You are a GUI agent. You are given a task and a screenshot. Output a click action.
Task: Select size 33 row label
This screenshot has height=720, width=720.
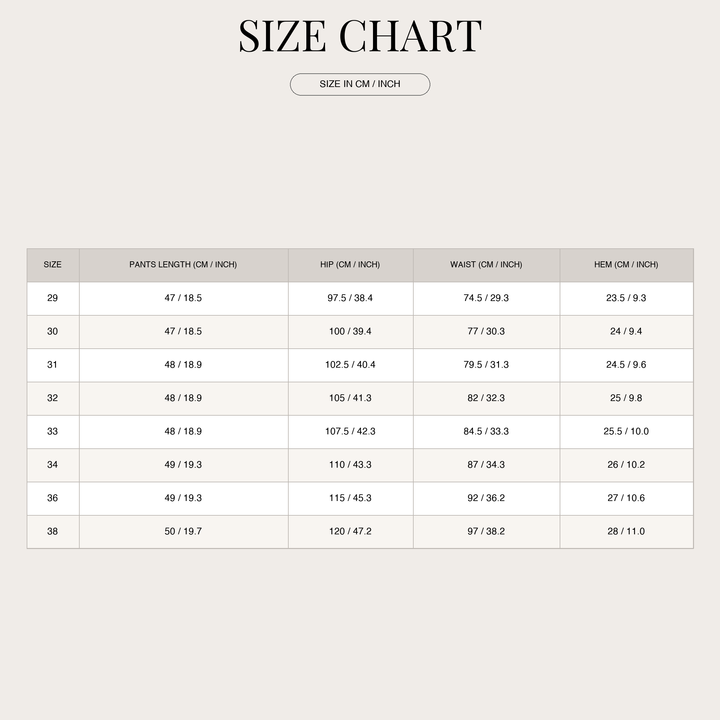point(52,431)
